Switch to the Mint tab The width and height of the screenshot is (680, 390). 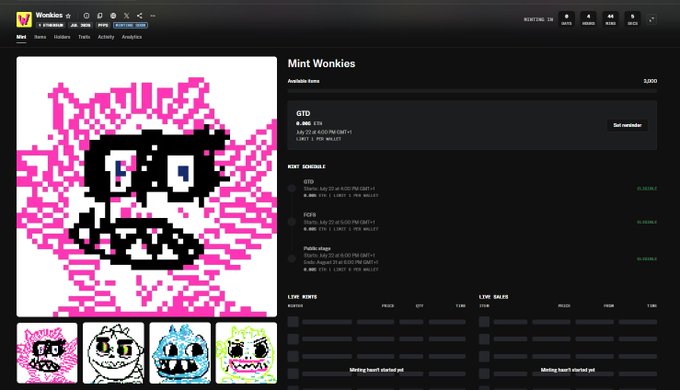click(21, 37)
